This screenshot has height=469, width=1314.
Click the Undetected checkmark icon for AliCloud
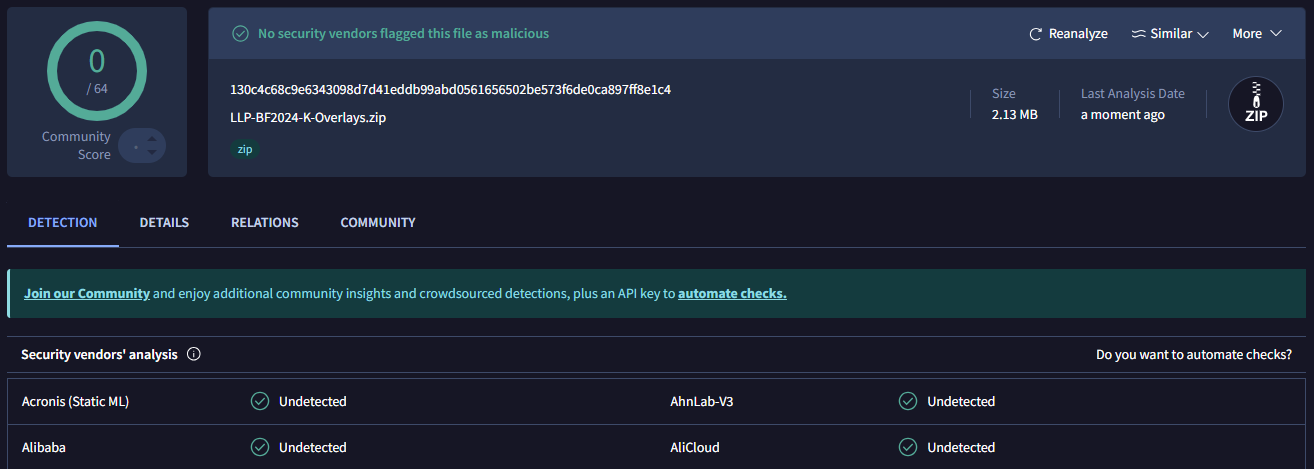[908, 447]
